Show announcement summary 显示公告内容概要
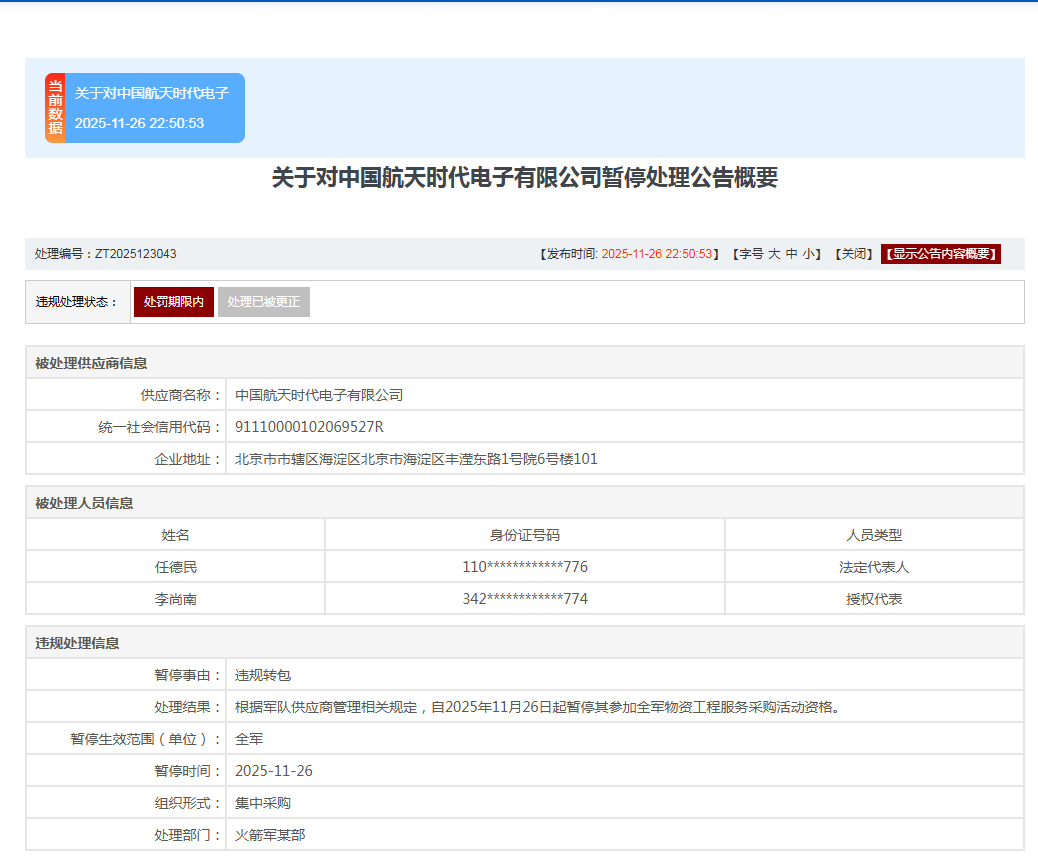Image resolution: width=1038 pixels, height=867 pixels. tap(941, 254)
